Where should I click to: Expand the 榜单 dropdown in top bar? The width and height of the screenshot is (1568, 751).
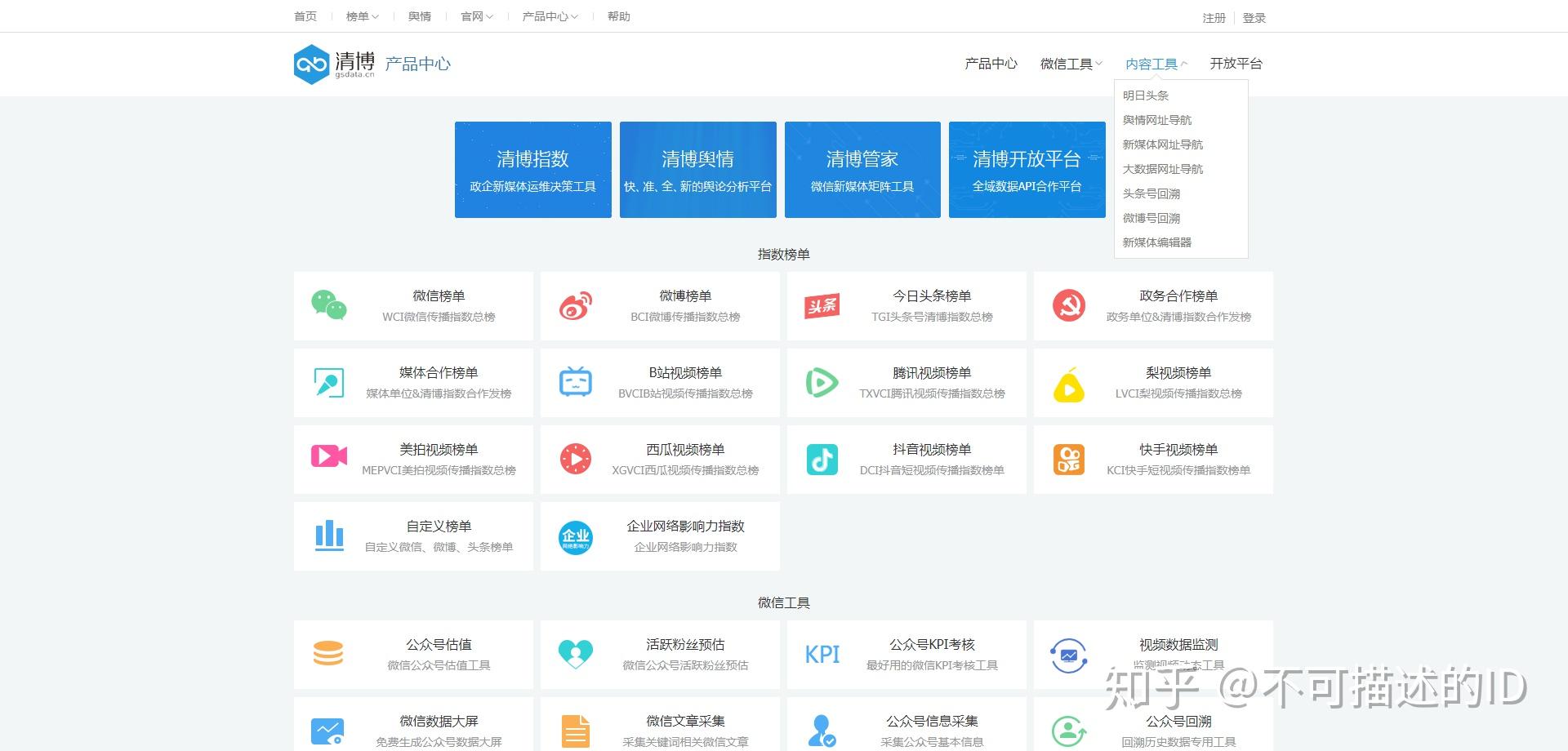(362, 16)
